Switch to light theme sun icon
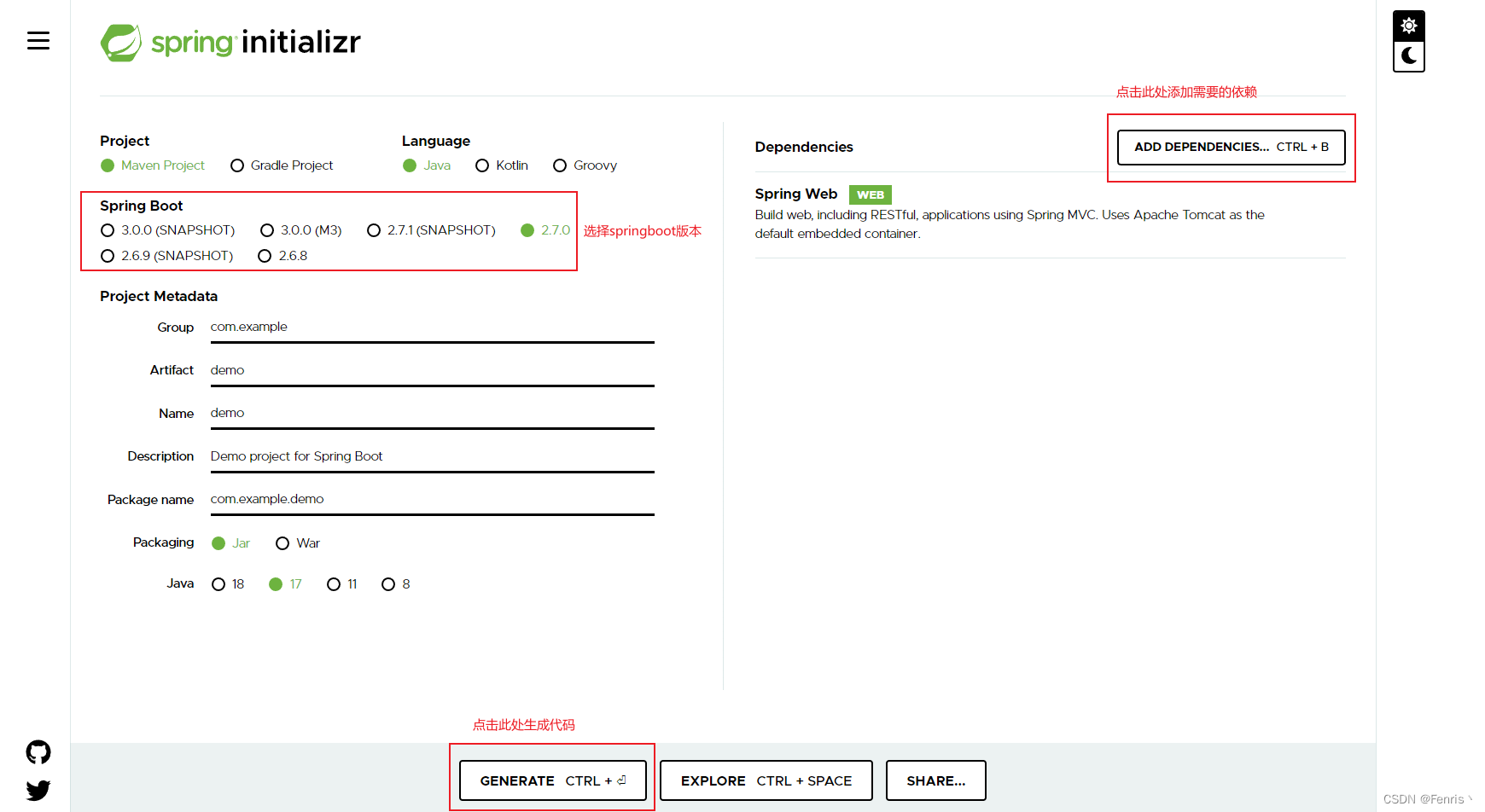The height and width of the screenshot is (812, 1485). pos(1409,26)
